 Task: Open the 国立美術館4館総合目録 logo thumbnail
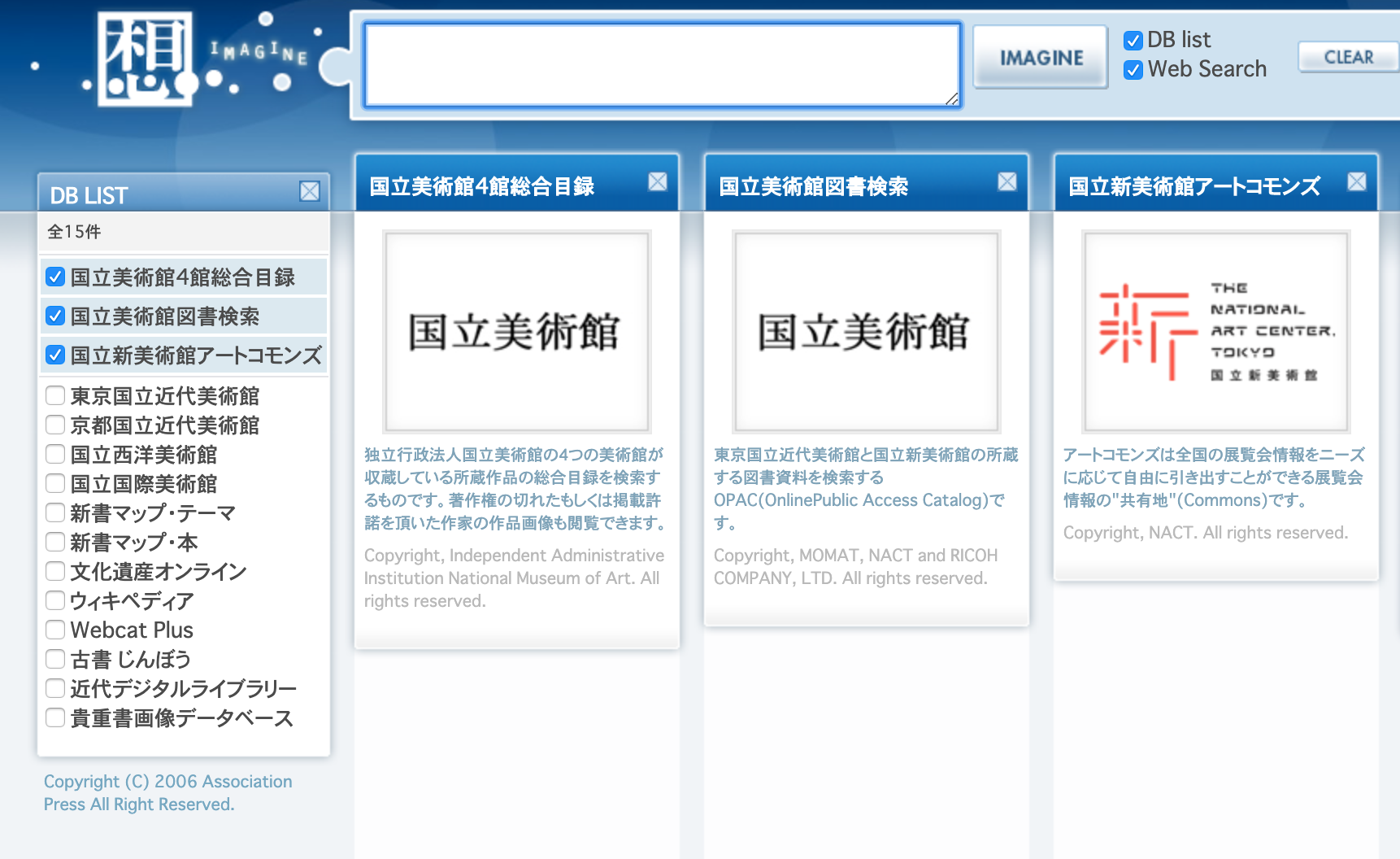point(517,332)
